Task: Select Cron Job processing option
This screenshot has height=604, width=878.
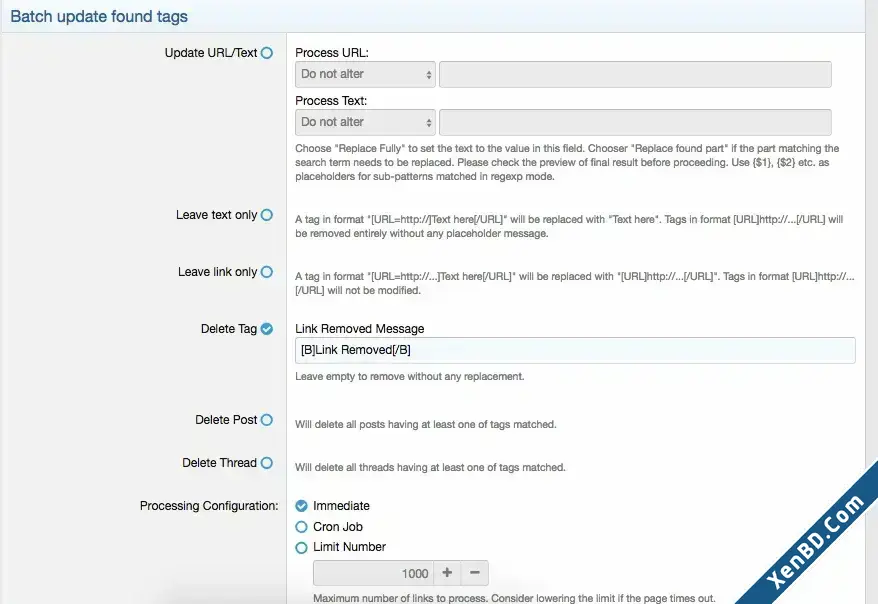Action: click(301, 527)
